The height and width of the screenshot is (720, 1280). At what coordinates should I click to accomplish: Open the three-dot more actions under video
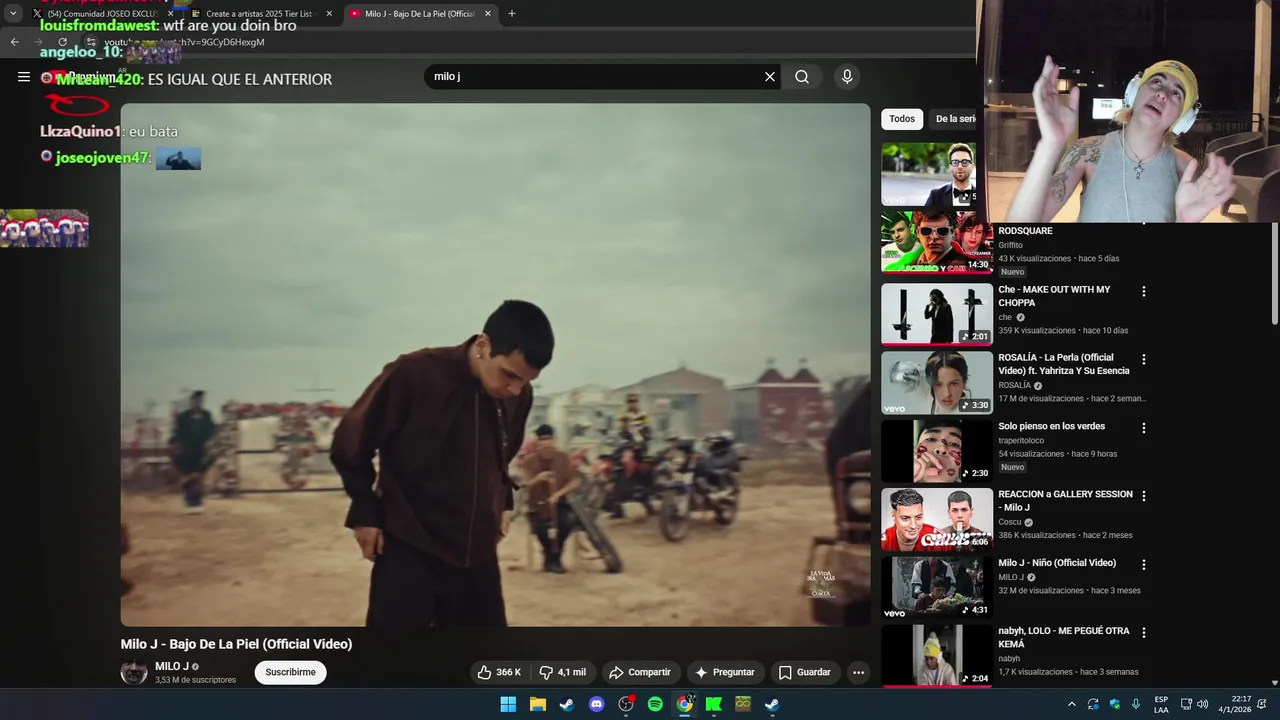pyautogui.click(x=858, y=672)
